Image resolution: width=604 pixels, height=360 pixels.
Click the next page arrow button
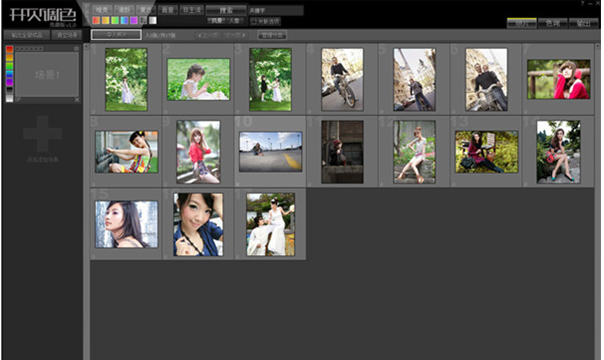(235, 35)
